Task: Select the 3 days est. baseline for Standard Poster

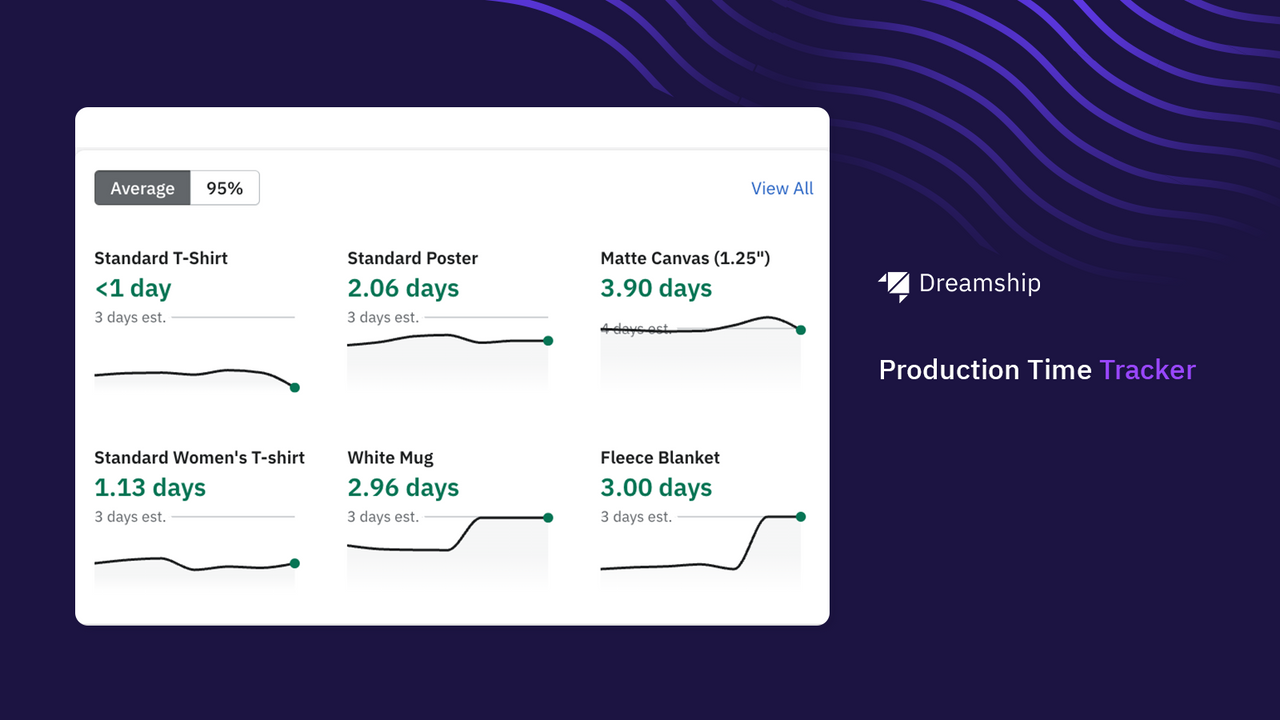Action: [385, 317]
